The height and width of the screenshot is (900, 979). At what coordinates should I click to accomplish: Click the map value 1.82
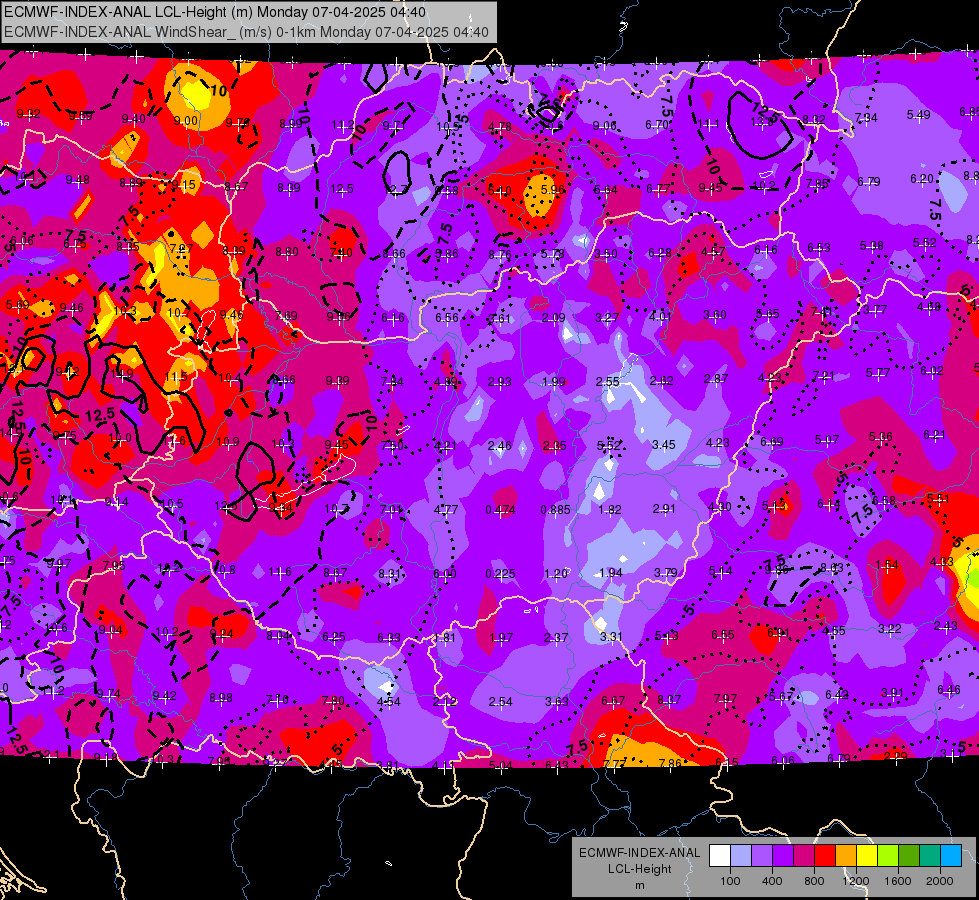[x=609, y=510]
